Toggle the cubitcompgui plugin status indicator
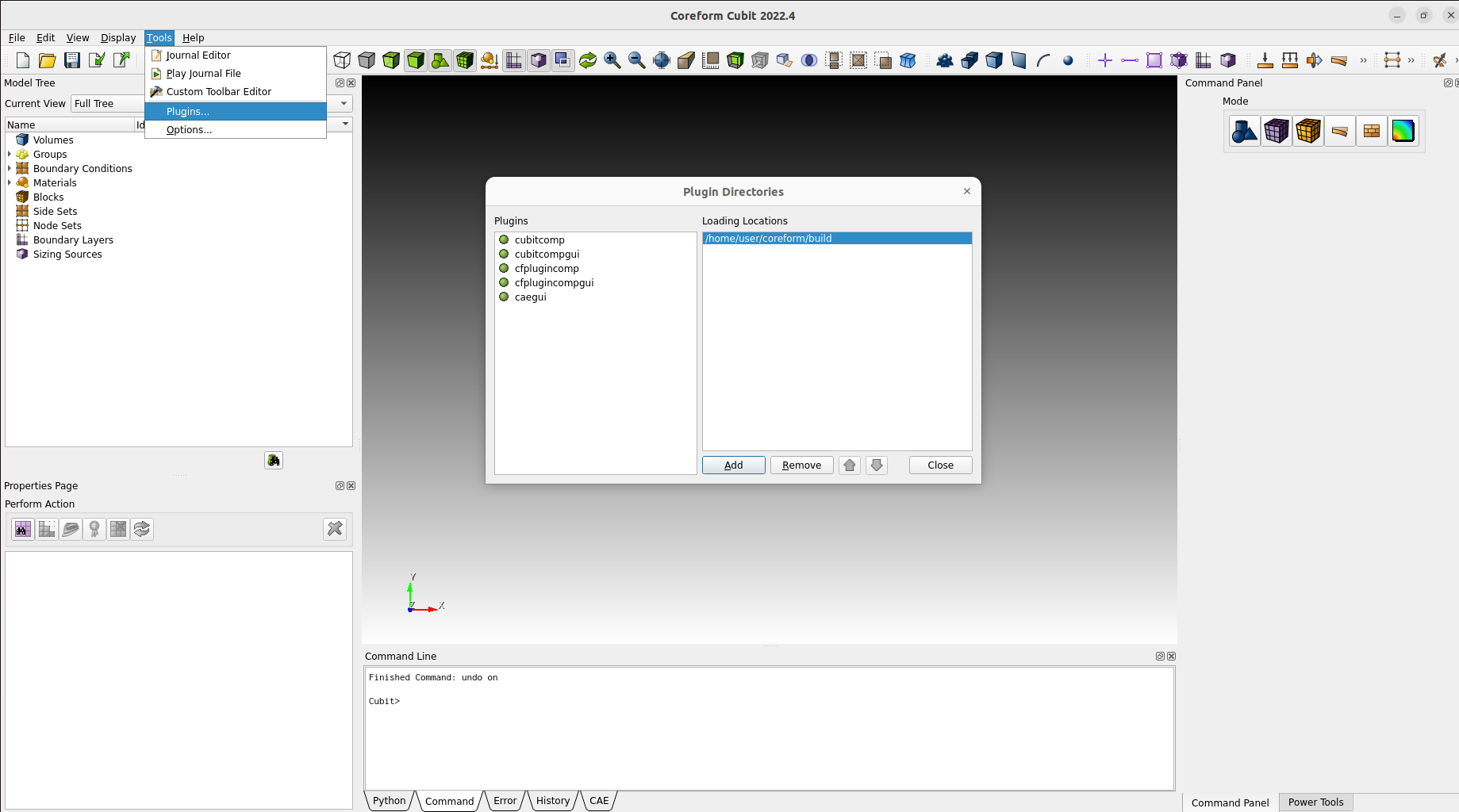Screen dimensions: 1459x812 pyautogui.click(x=504, y=254)
